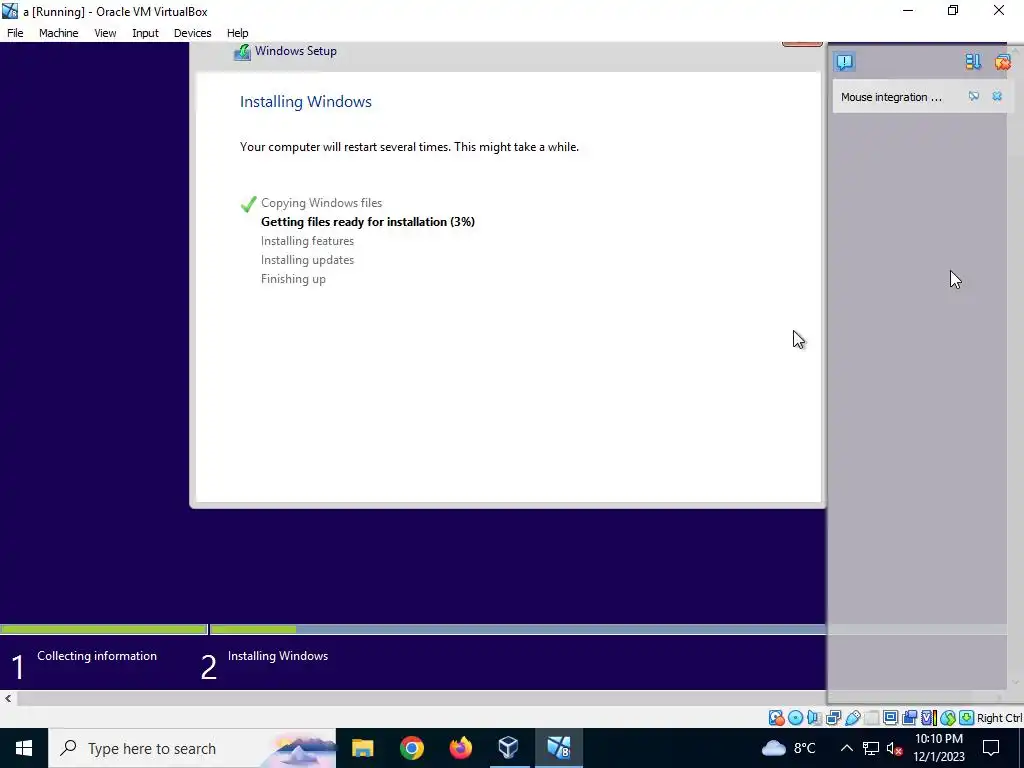Expand the hidden system tray icons chevron

coord(846,748)
